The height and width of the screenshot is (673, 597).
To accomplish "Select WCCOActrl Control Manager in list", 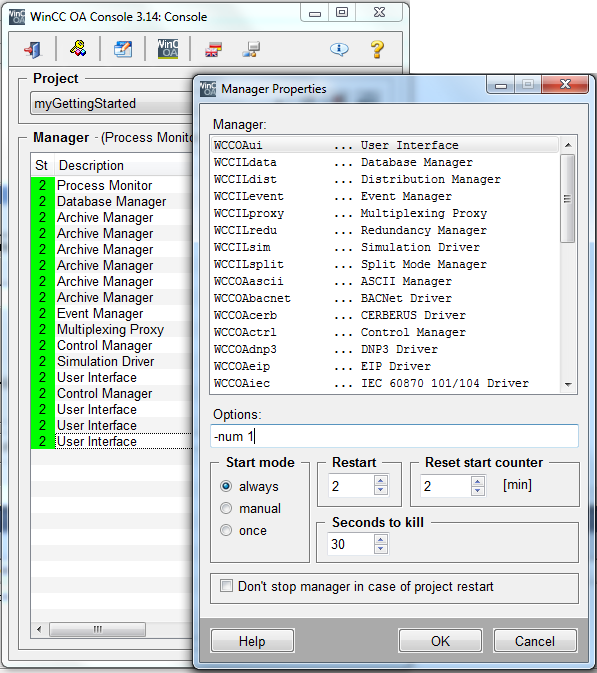I will tap(385, 332).
